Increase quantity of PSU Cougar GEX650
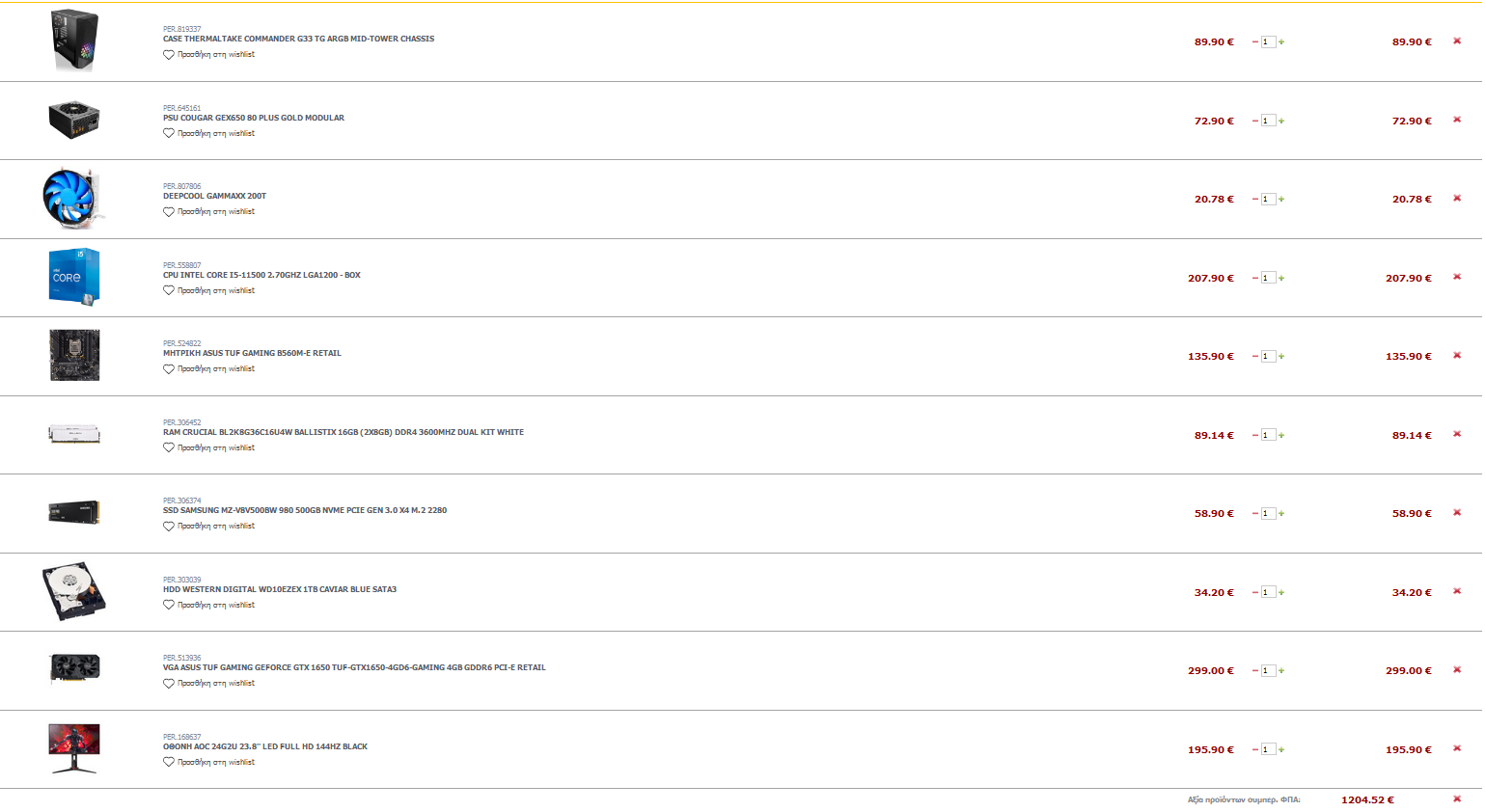This screenshot has width=1486, height=812. 1281,121
